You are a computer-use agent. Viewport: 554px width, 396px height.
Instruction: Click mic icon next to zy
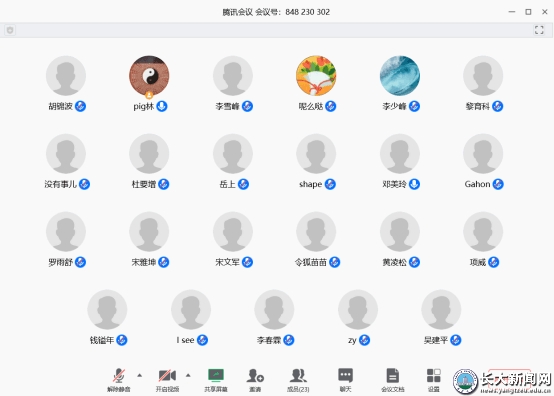point(364,340)
